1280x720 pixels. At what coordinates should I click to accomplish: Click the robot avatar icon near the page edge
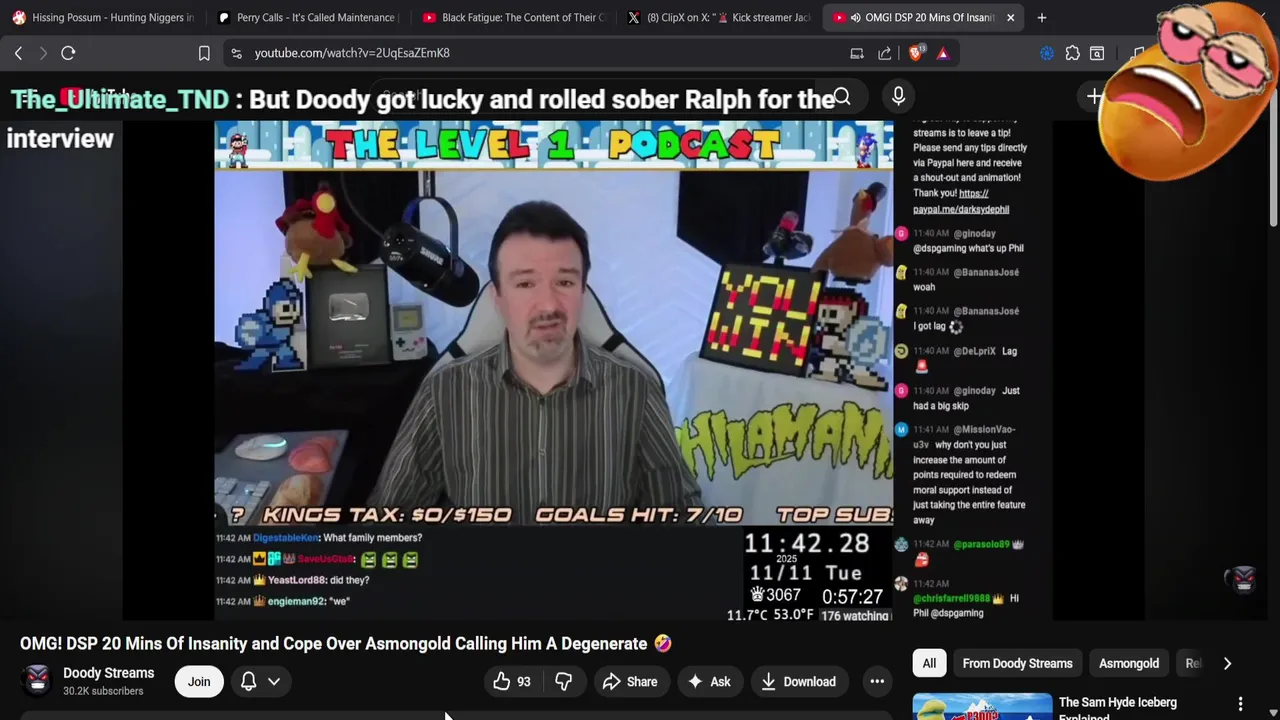[x=1243, y=578]
